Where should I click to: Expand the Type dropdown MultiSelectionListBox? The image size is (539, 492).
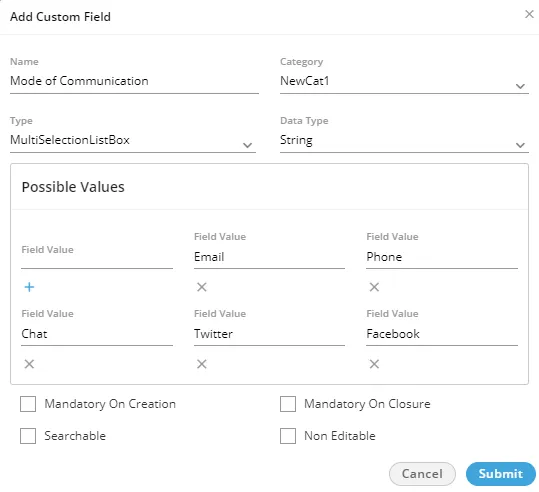coord(133,141)
